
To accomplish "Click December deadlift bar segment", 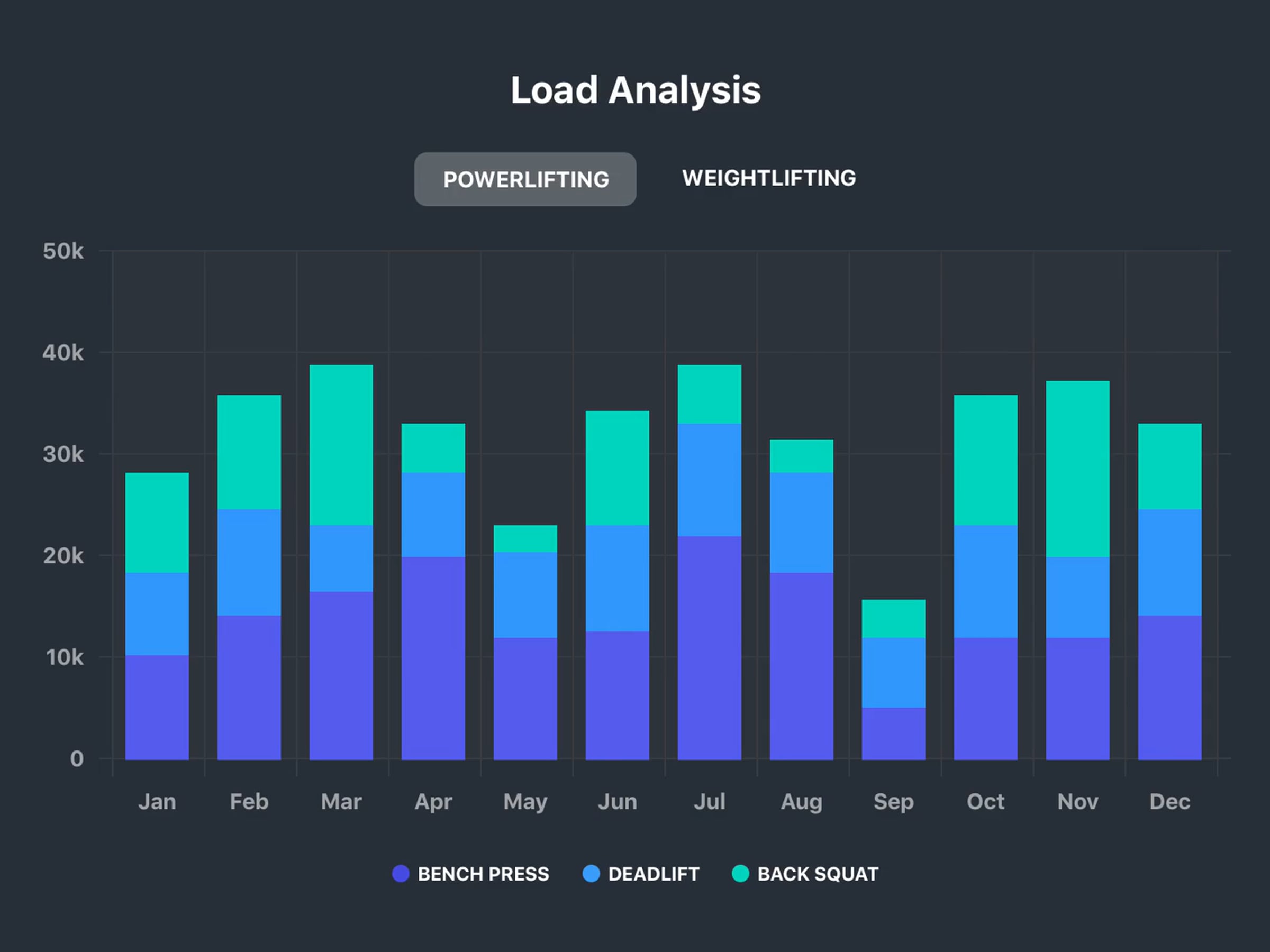I will tap(1169, 562).
